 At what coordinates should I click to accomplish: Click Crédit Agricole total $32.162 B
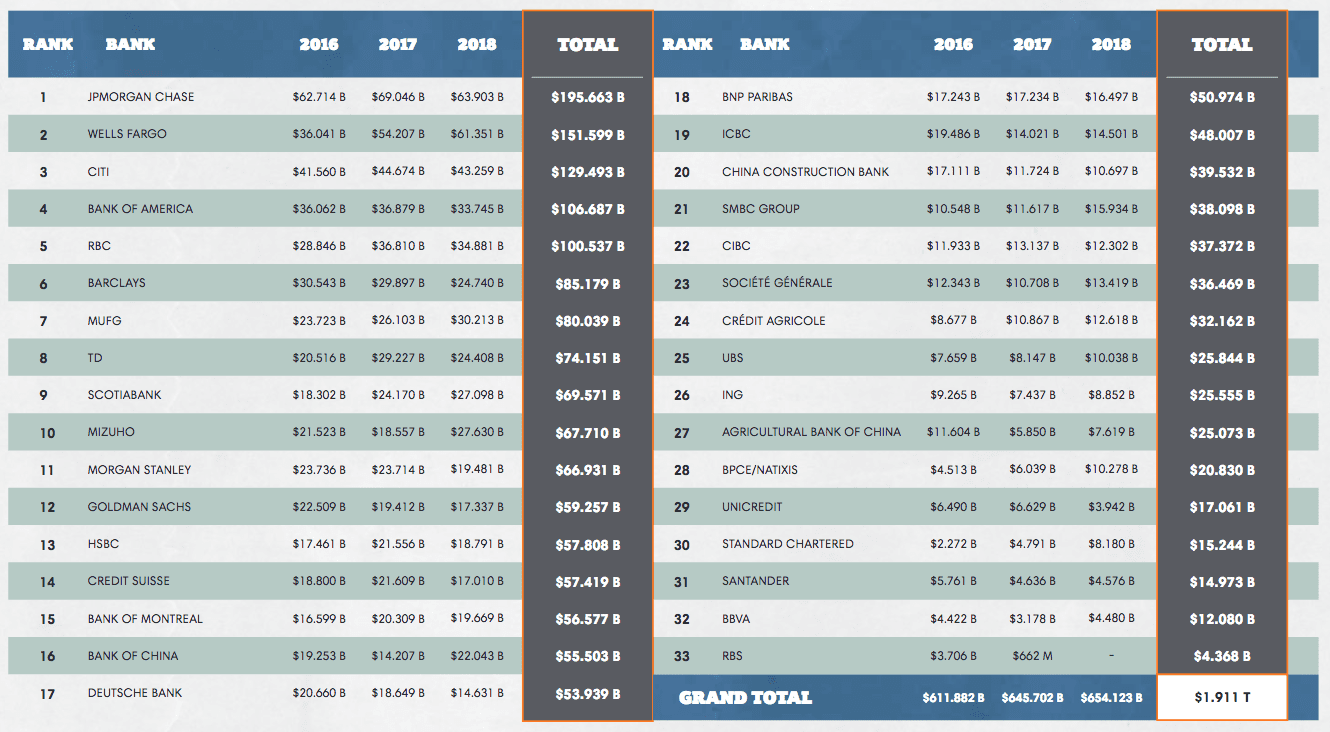[1222, 321]
